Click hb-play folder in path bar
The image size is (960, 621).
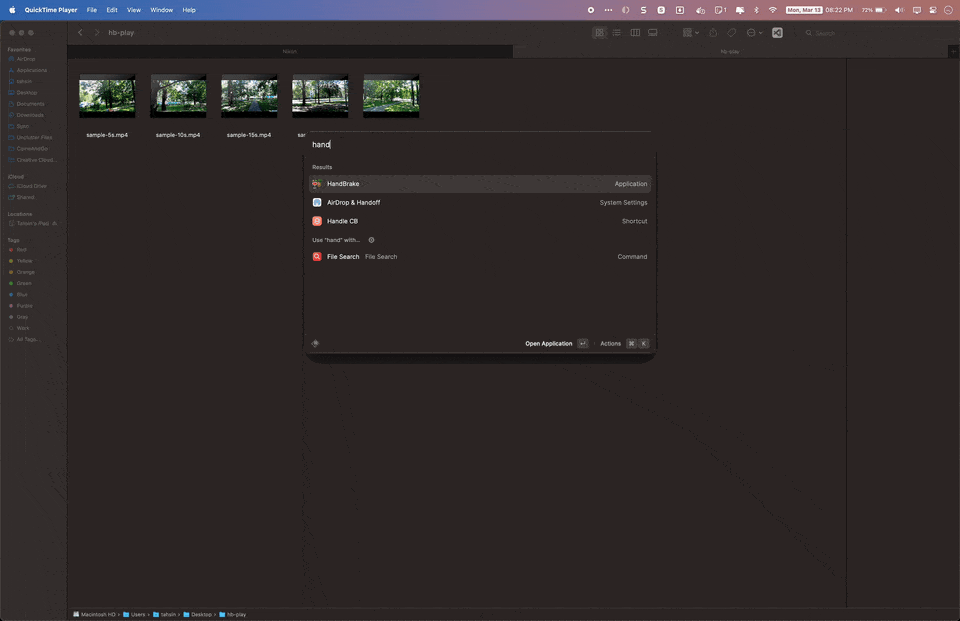coord(233,614)
